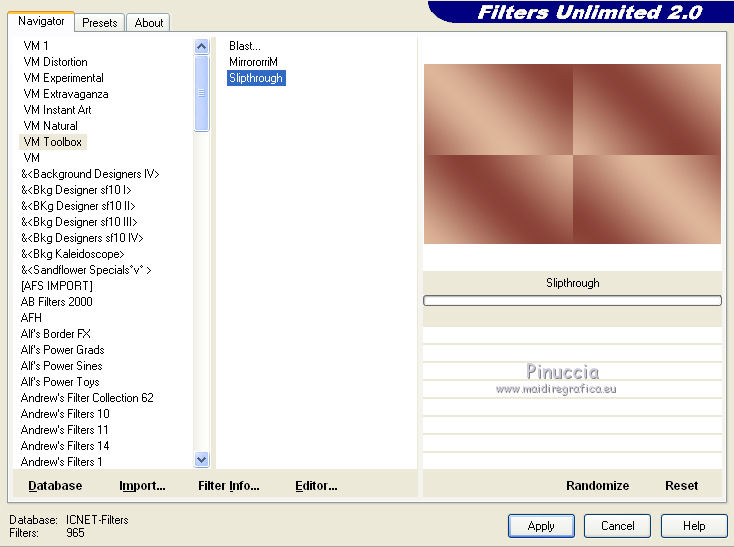Select Alf's Power Grads category

click(62, 350)
